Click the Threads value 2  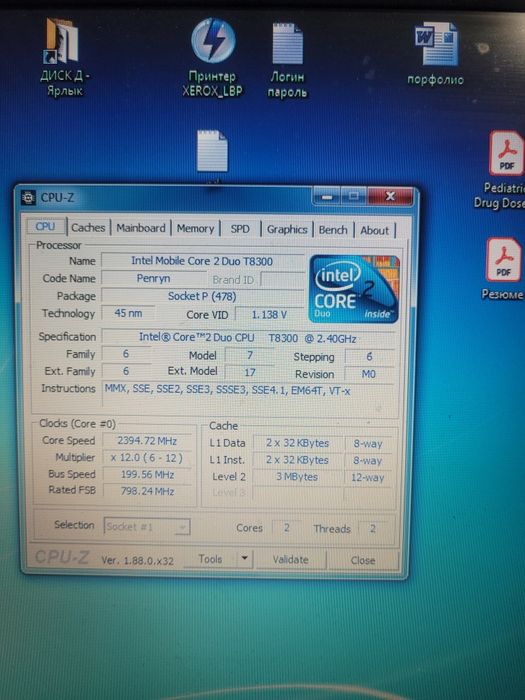pyautogui.click(x=373, y=529)
